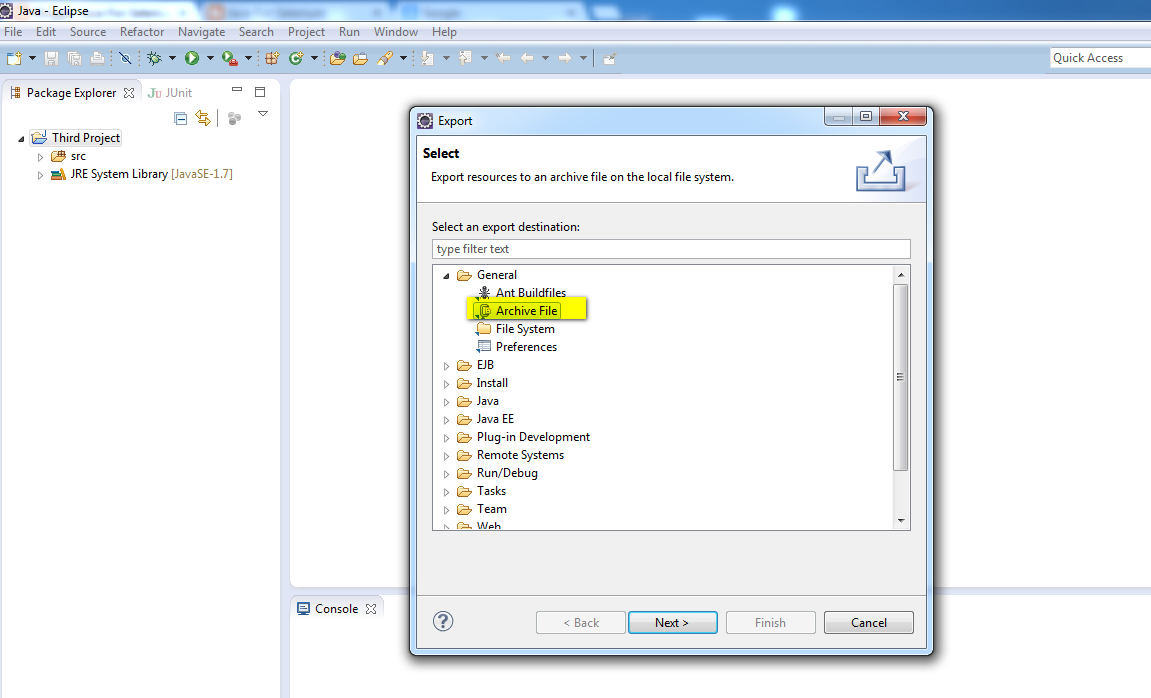Image resolution: width=1151 pixels, height=698 pixels.
Task: Open the Navigate menu
Action: pos(201,31)
